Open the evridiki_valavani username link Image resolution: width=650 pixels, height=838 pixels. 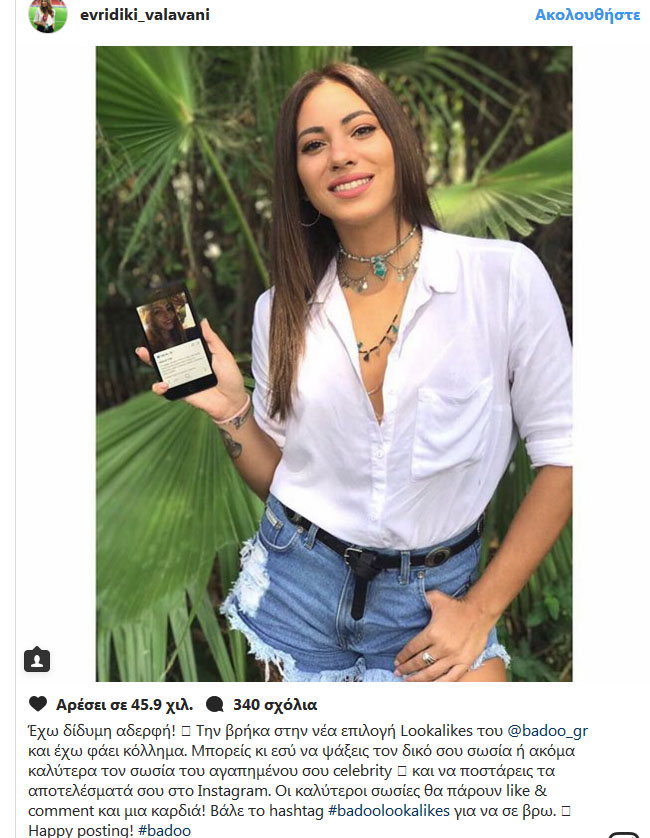[x=144, y=14]
